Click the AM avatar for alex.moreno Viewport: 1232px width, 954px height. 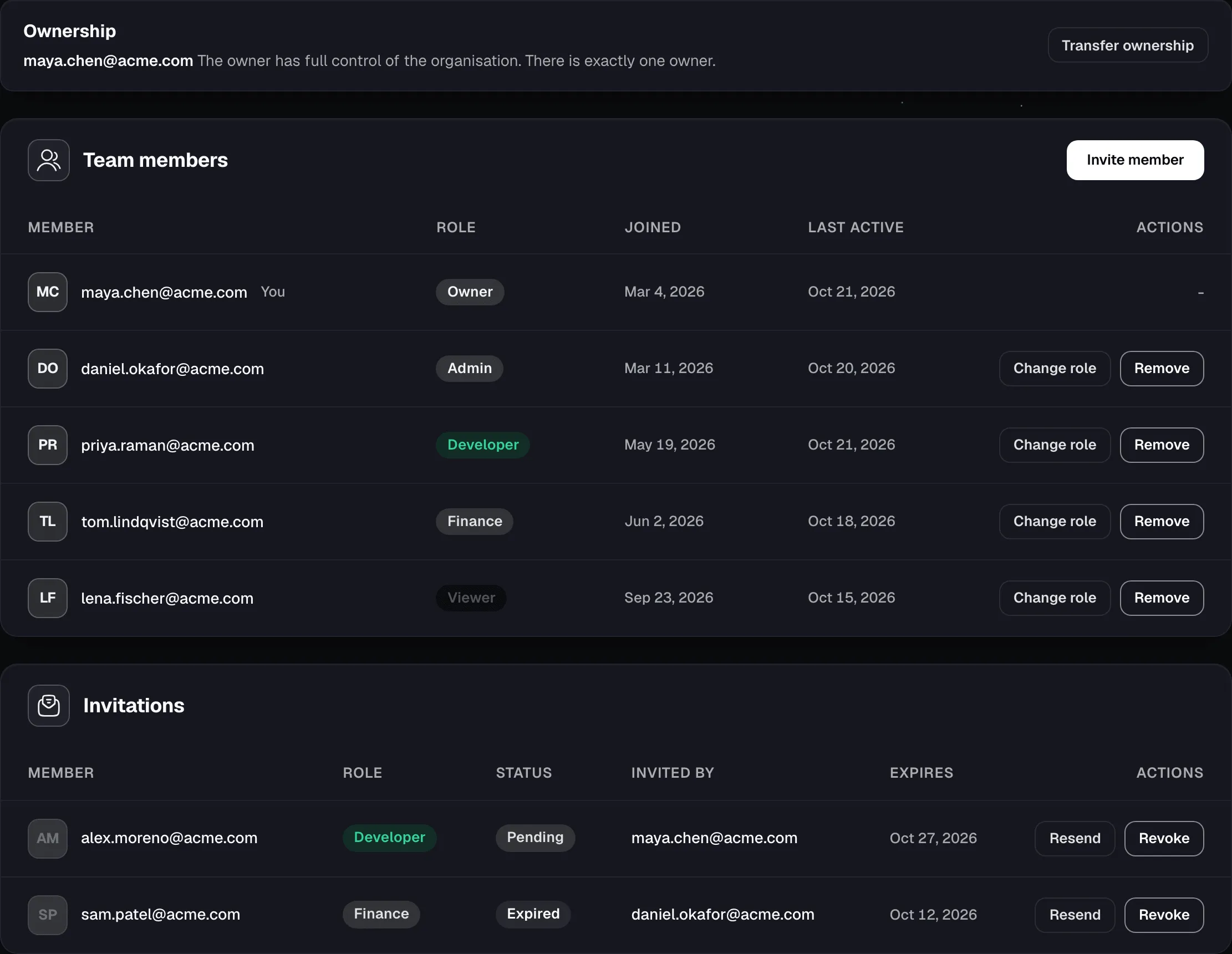pos(48,838)
